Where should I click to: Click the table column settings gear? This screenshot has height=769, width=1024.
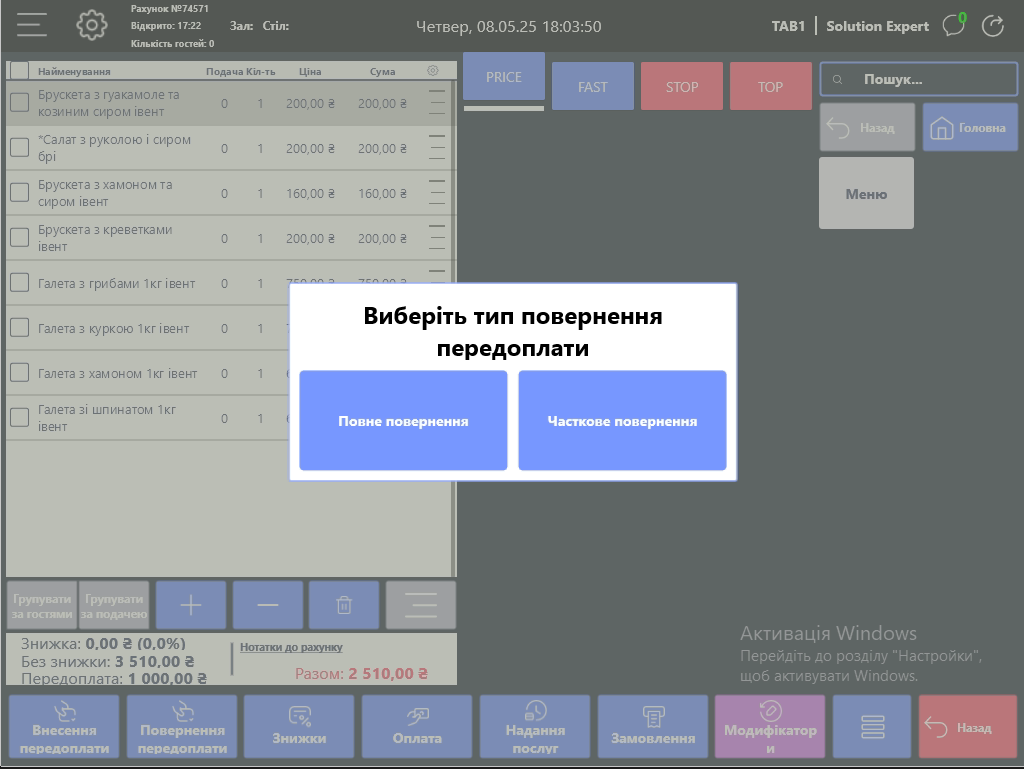click(x=433, y=71)
